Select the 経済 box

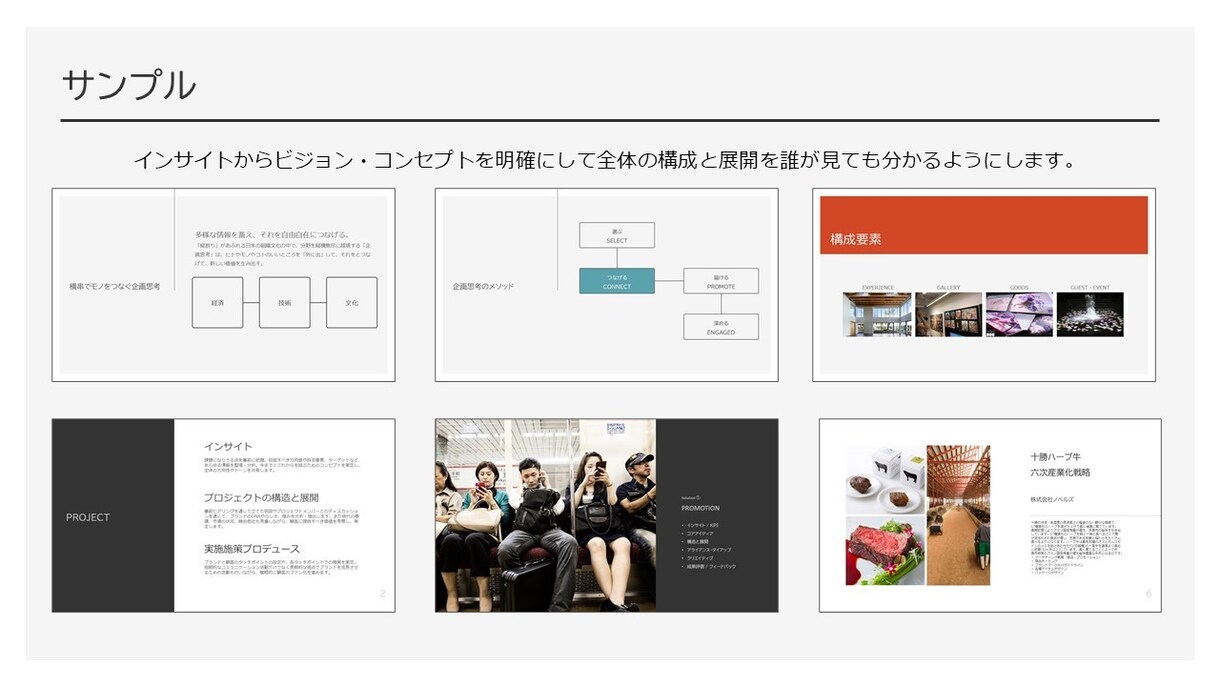217,302
